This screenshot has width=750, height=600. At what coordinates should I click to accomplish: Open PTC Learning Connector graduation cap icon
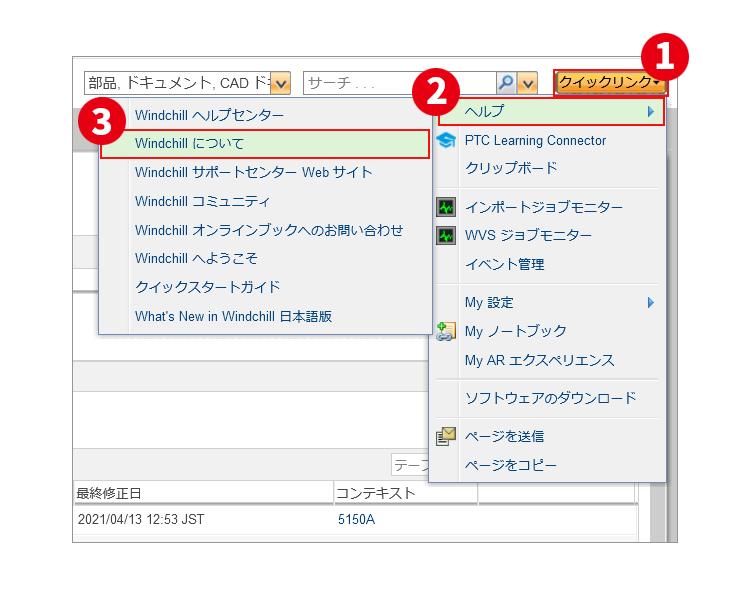tap(446, 140)
